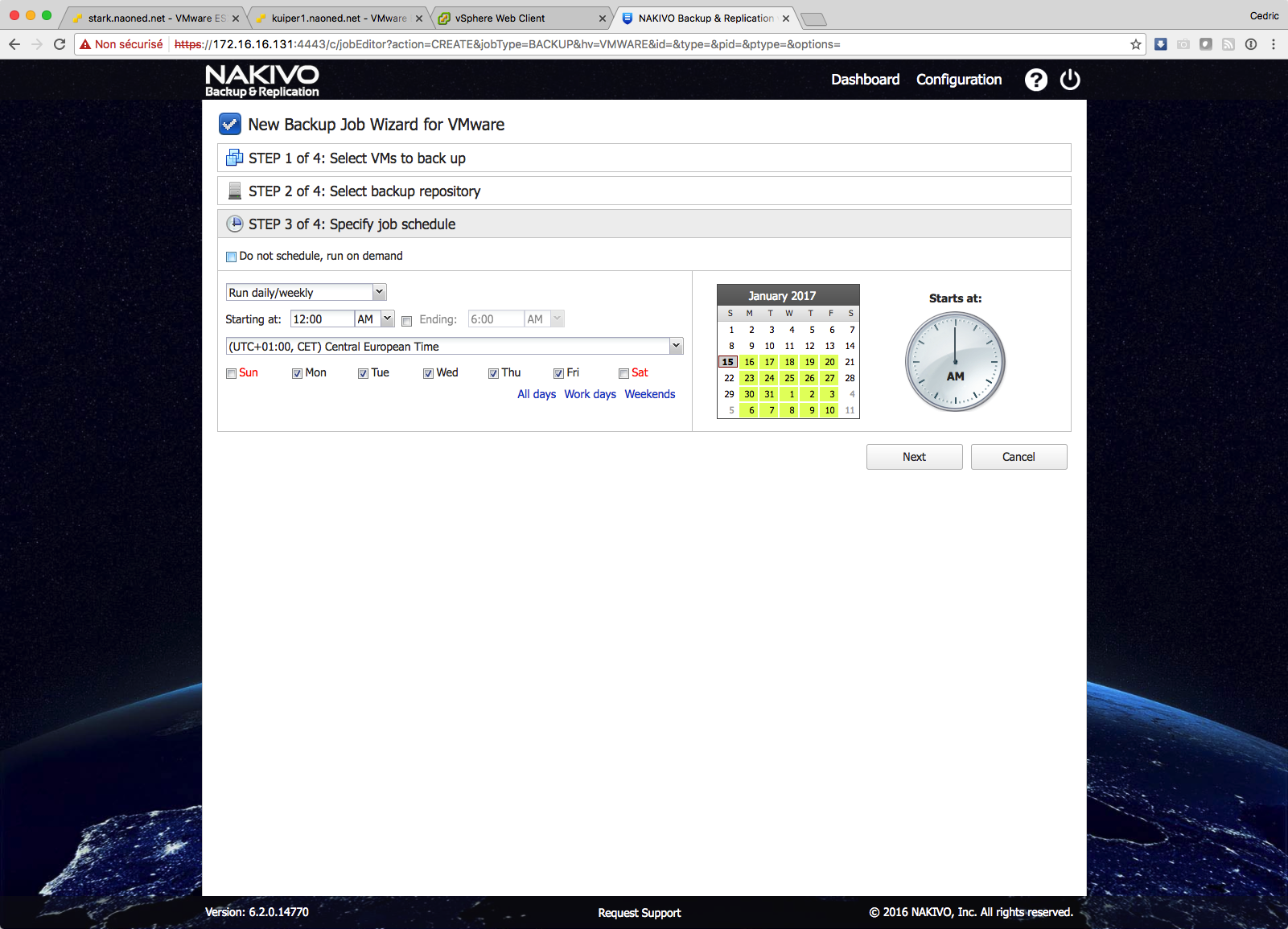Enable 'Do not schedule, run on demand'
Viewport: 1288px width, 929px height.
click(x=232, y=257)
